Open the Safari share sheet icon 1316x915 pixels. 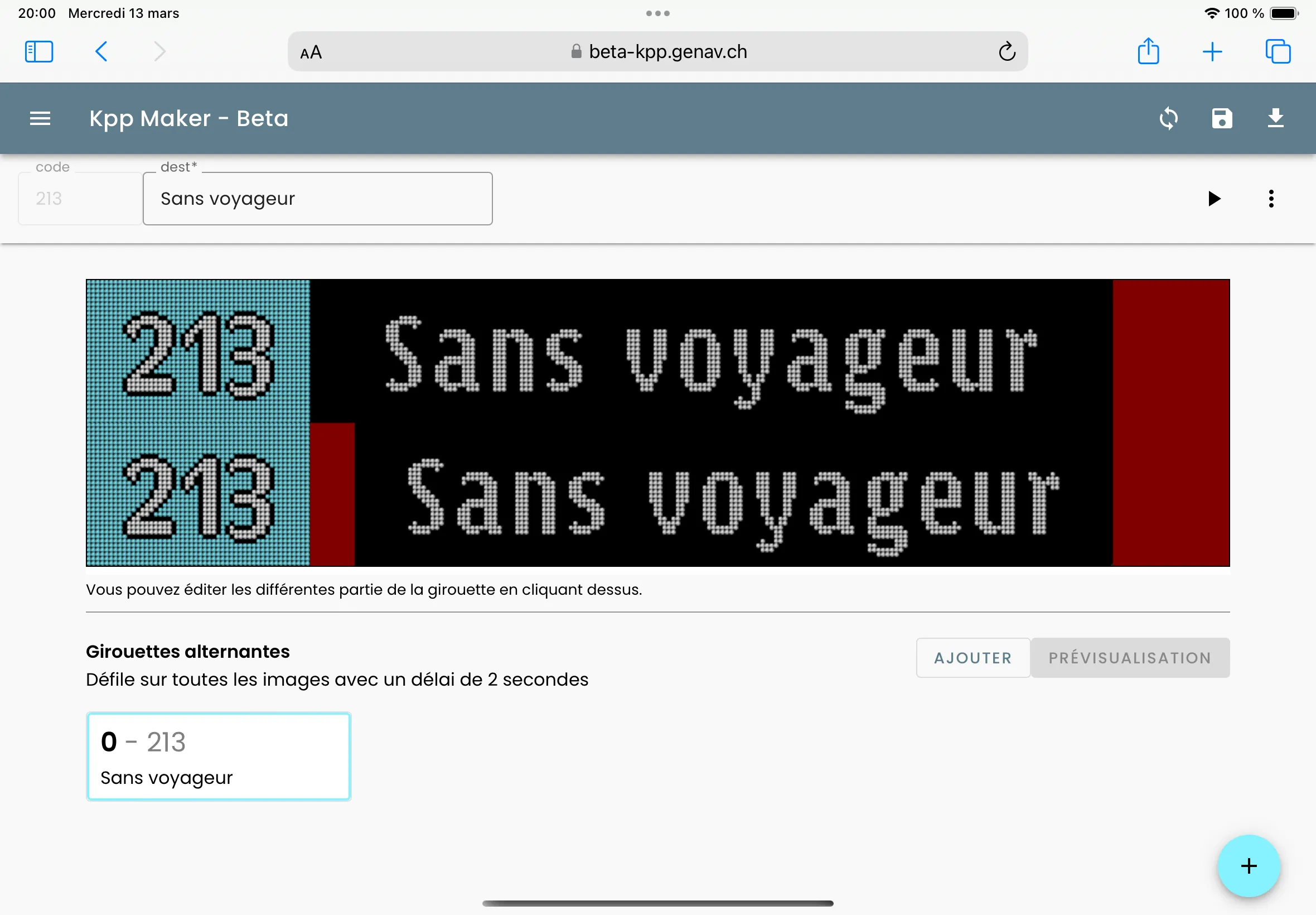click(x=1148, y=51)
